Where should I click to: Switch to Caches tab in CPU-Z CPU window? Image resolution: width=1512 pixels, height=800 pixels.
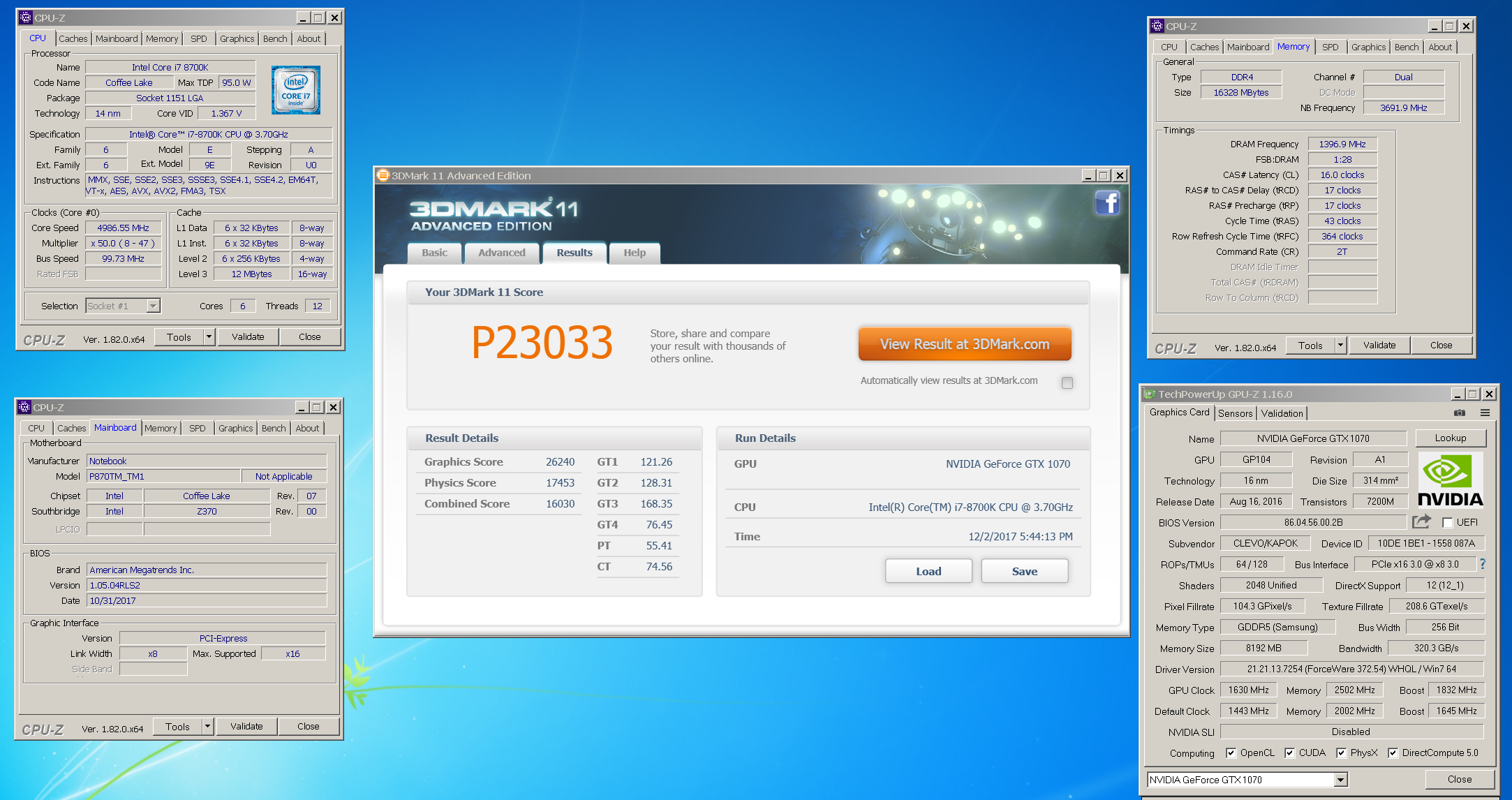click(73, 39)
